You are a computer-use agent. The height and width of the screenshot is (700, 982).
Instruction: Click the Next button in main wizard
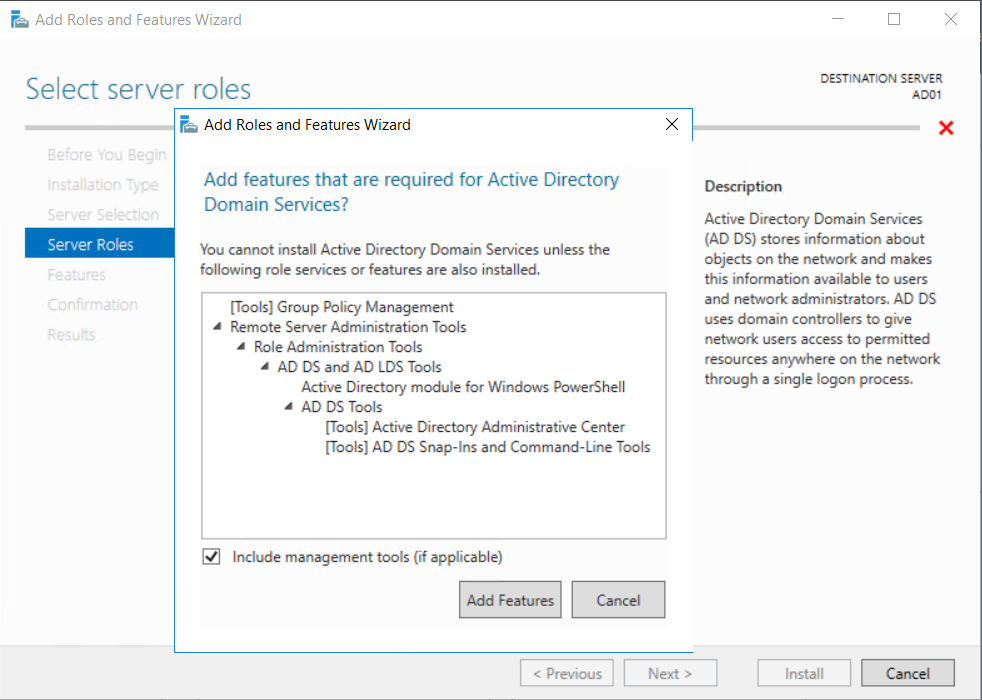point(670,673)
